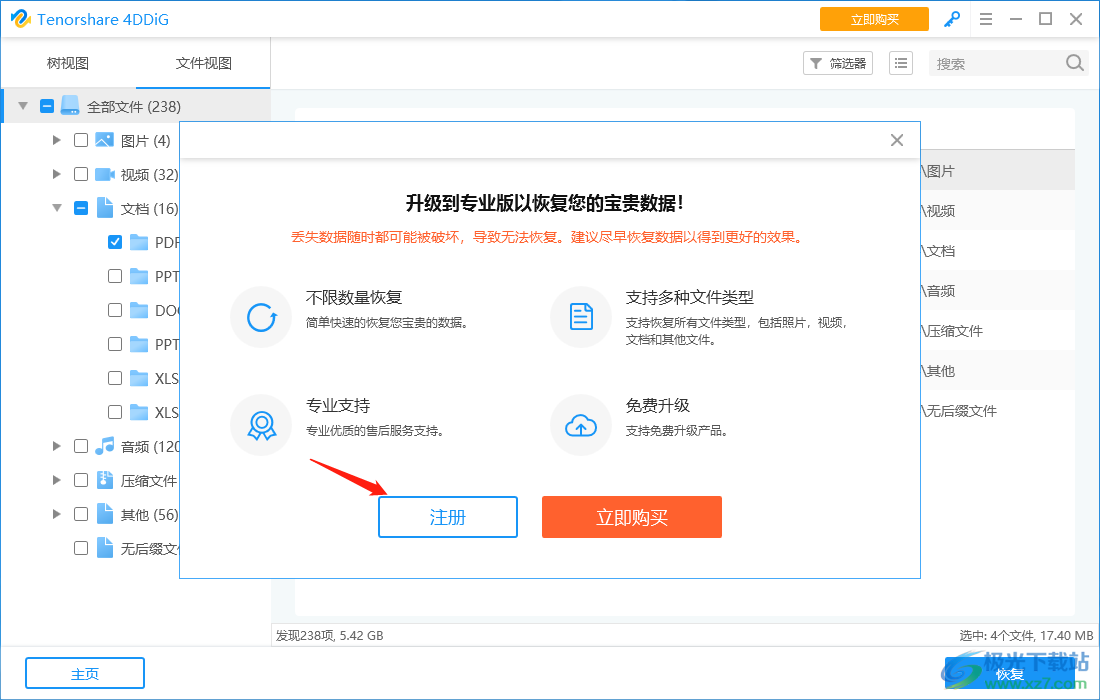
Task: Expand the 视频 tree node
Action: (x=57, y=174)
